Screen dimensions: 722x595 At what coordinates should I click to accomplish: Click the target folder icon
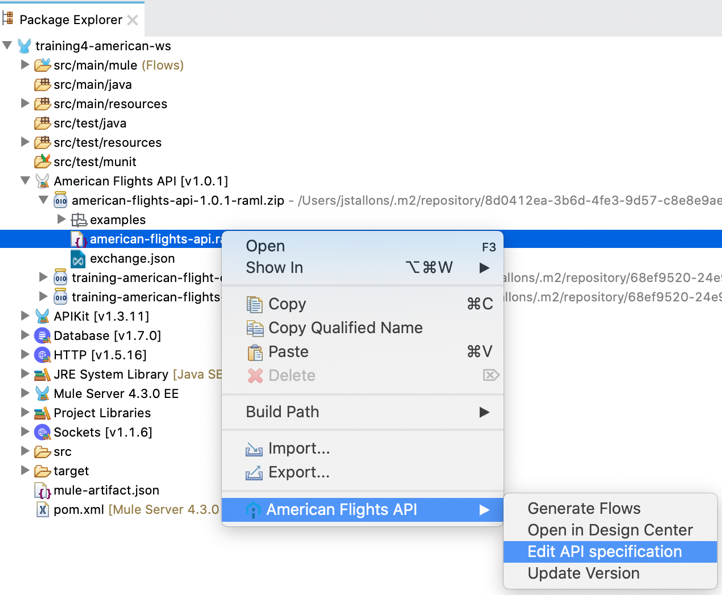42,471
